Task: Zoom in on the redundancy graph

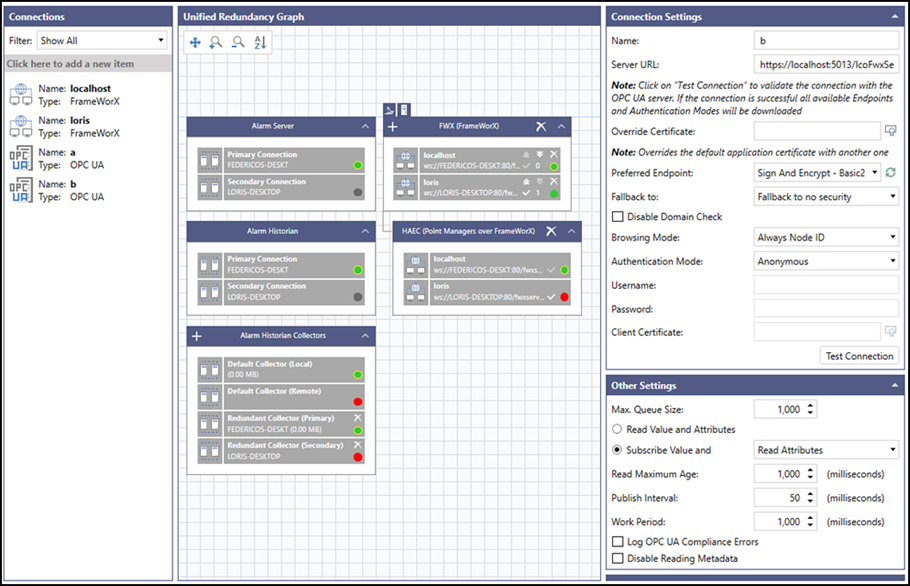Action: pos(216,42)
